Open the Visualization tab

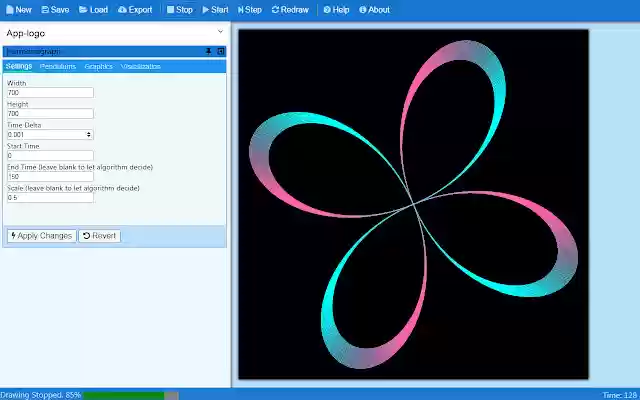click(x=141, y=66)
